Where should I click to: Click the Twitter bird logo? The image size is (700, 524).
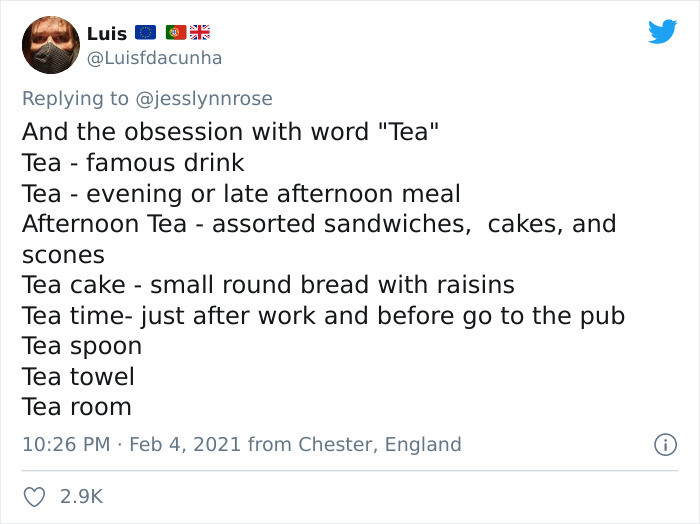pyautogui.click(x=661, y=32)
